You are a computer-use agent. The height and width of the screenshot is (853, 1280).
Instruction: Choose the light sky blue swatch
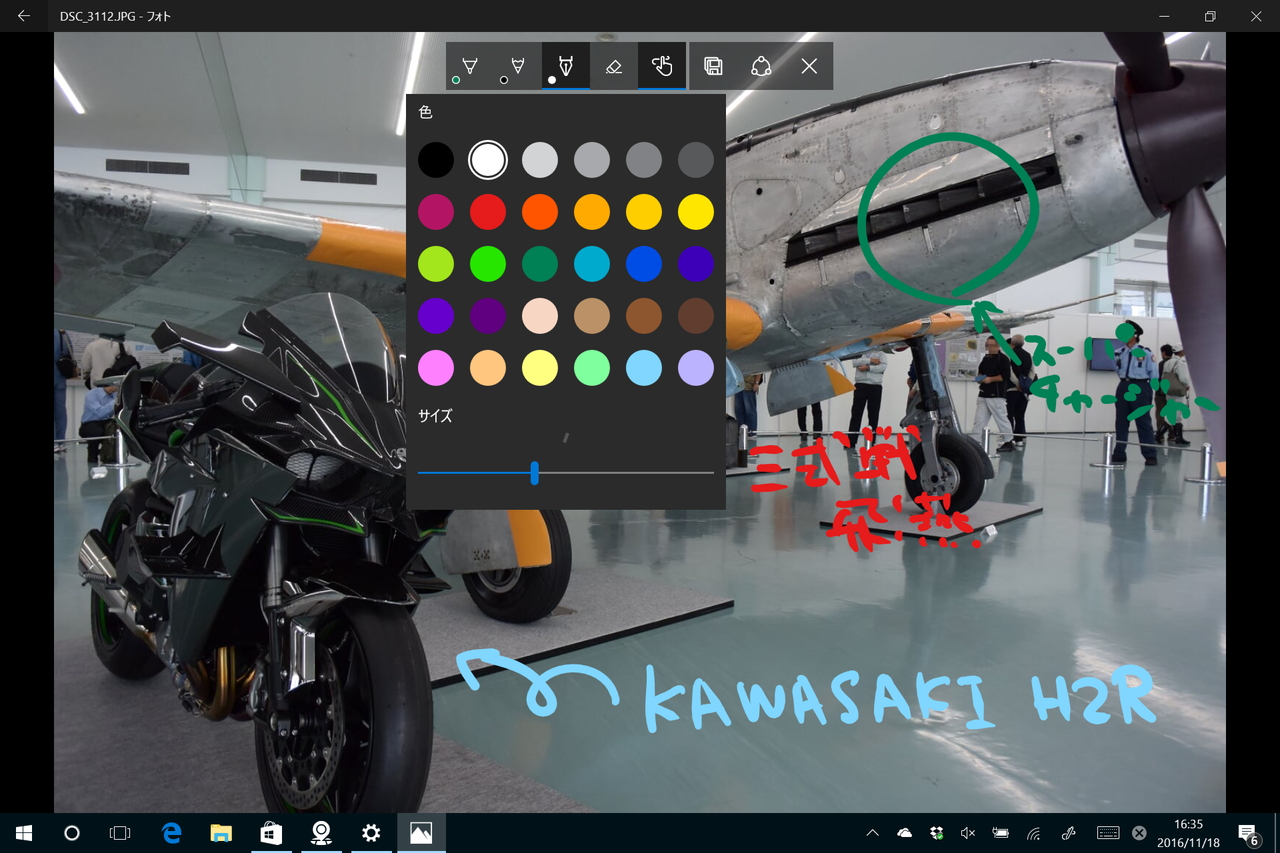[644, 368]
